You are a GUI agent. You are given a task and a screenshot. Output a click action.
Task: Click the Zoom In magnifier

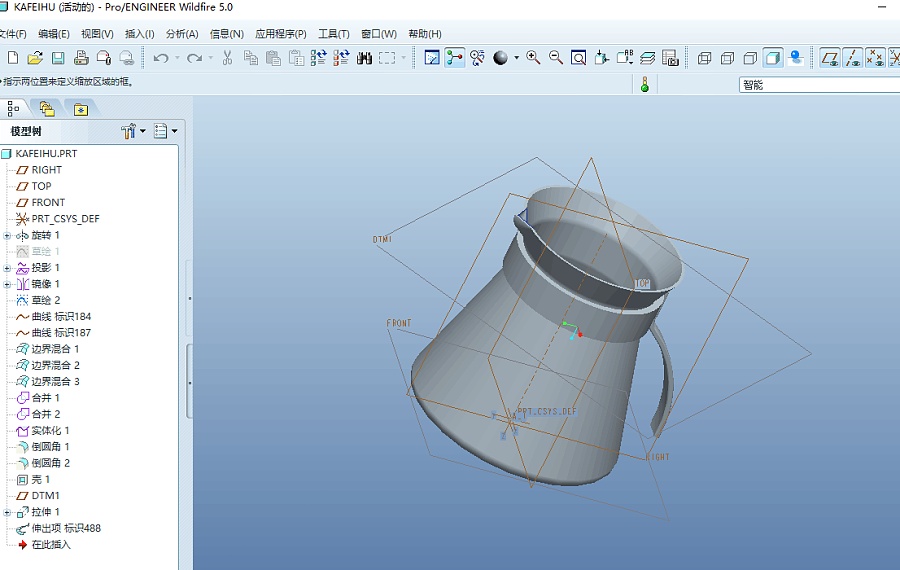click(x=533, y=58)
